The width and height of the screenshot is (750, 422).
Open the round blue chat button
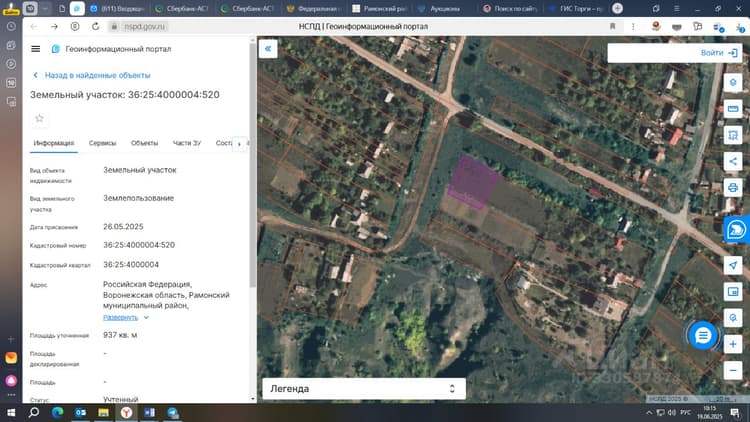[703, 335]
